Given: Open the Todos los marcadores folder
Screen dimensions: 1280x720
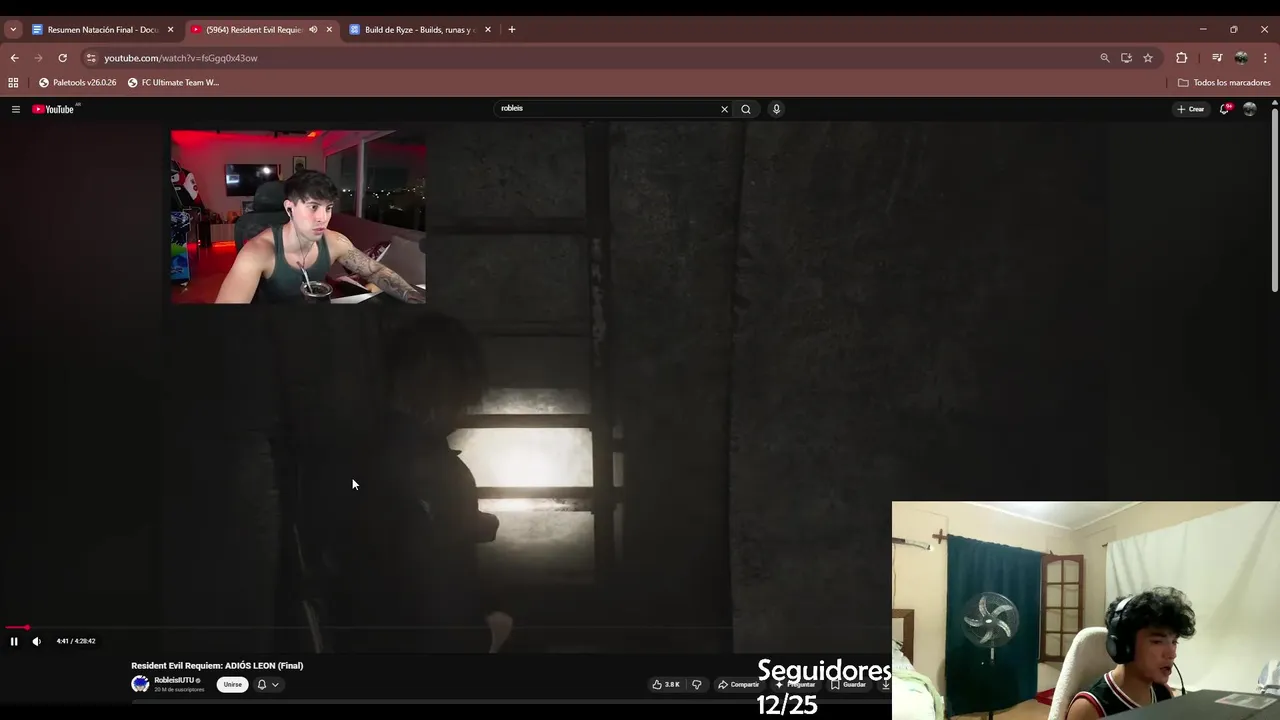Looking at the screenshot, I should 1224,83.
